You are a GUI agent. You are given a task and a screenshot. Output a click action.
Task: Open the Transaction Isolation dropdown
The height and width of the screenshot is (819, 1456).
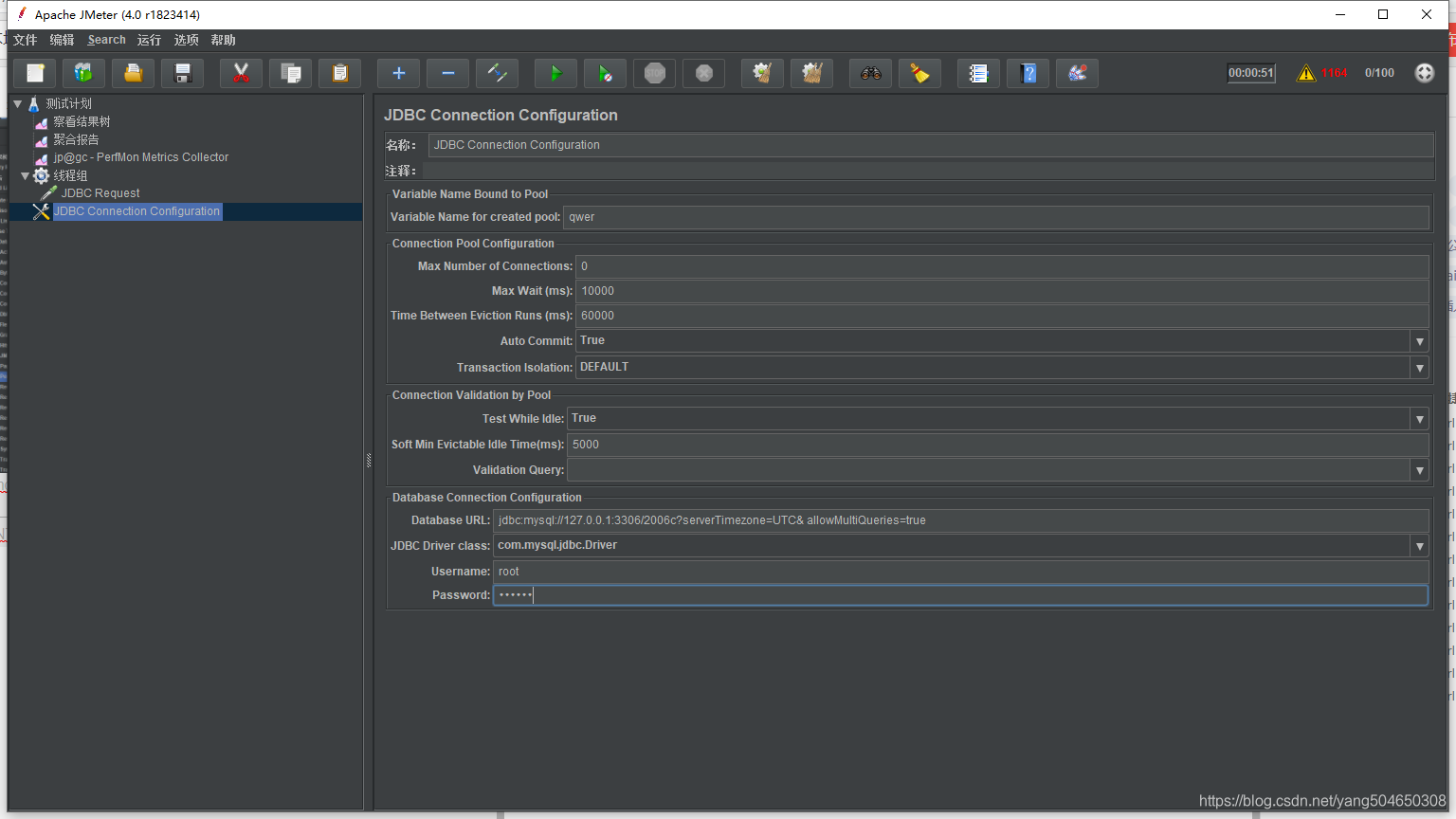click(x=1419, y=368)
